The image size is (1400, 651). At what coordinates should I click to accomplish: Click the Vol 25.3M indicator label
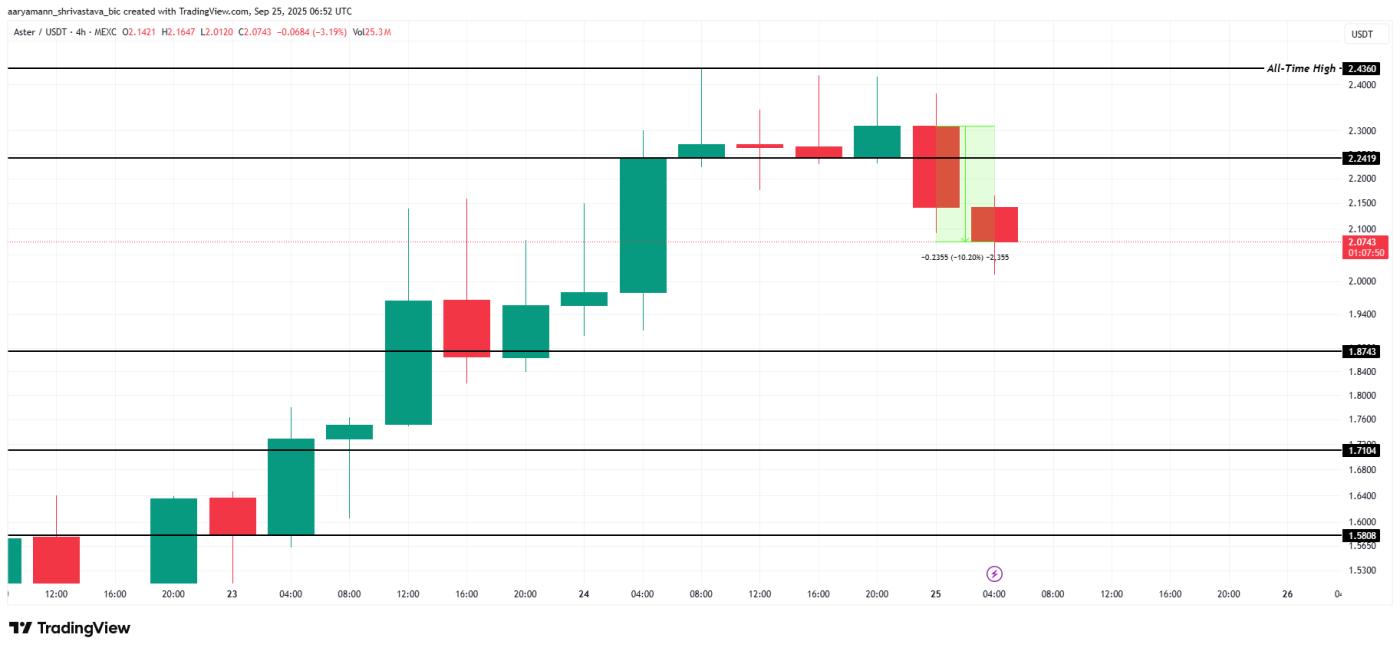(x=371, y=32)
